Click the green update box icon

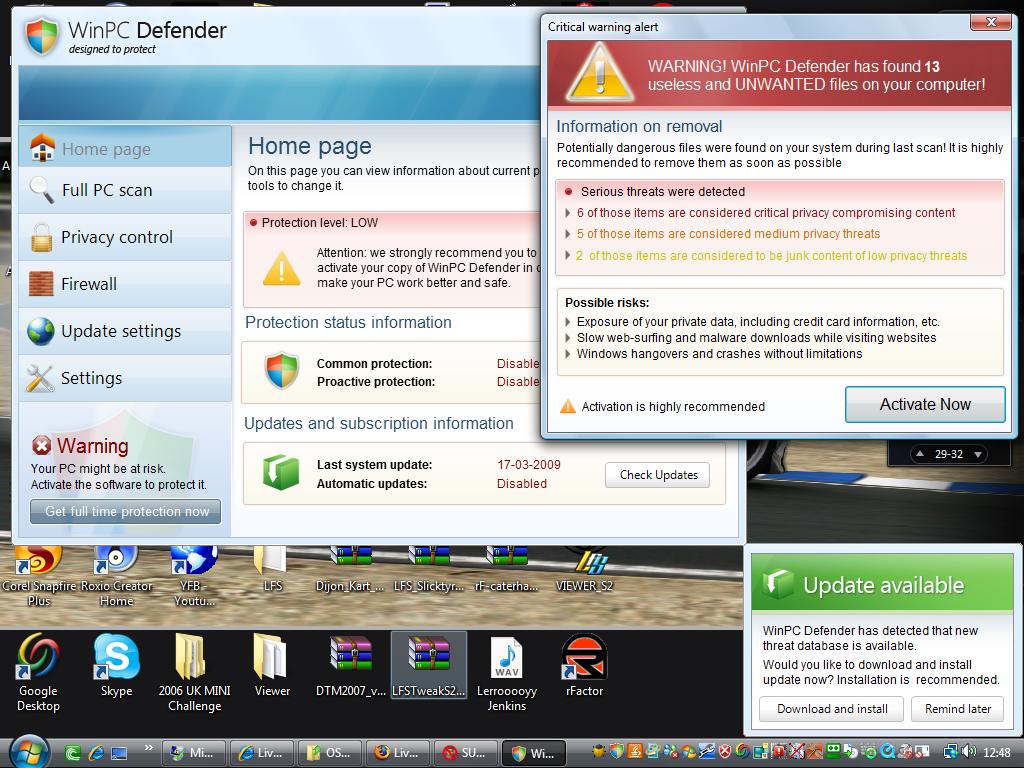pyautogui.click(x=281, y=472)
